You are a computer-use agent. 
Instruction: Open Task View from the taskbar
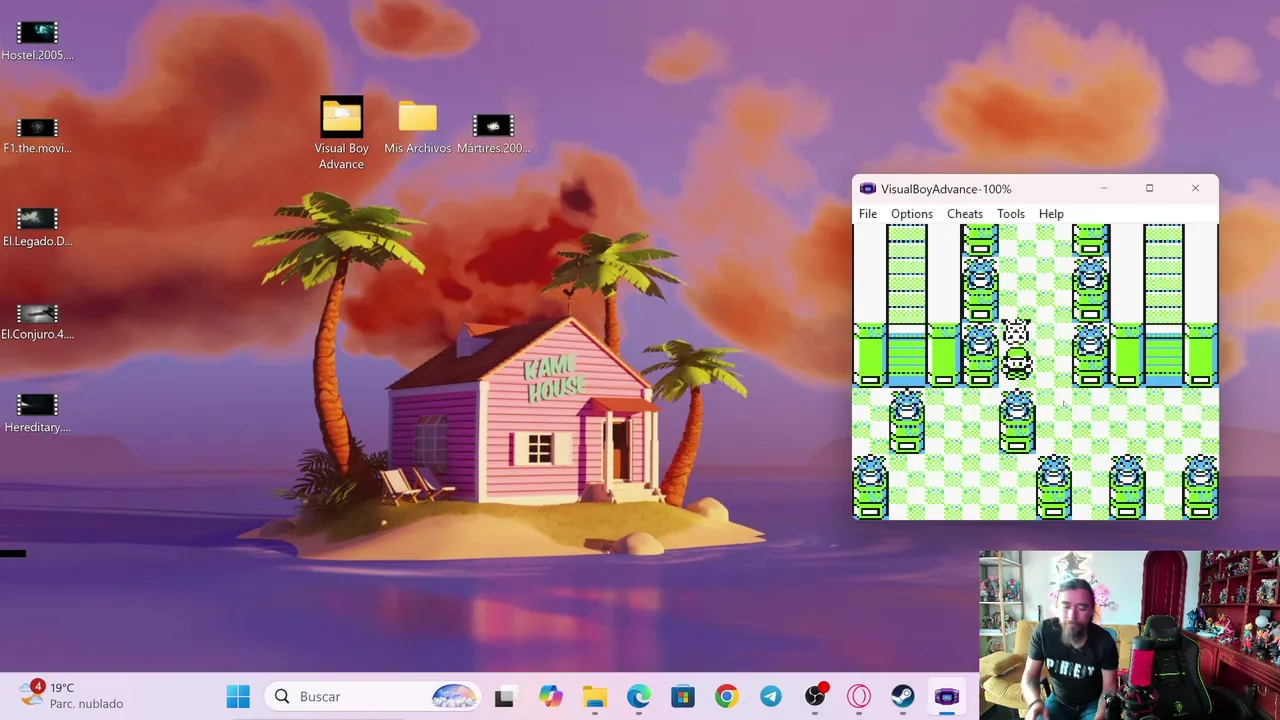coord(505,696)
